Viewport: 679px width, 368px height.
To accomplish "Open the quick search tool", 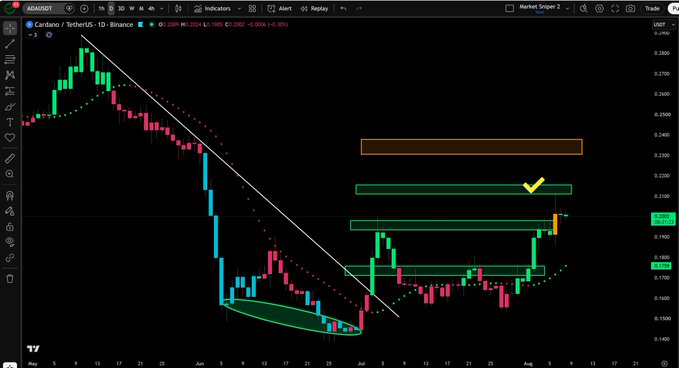I will pyautogui.click(x=584, y=8).
